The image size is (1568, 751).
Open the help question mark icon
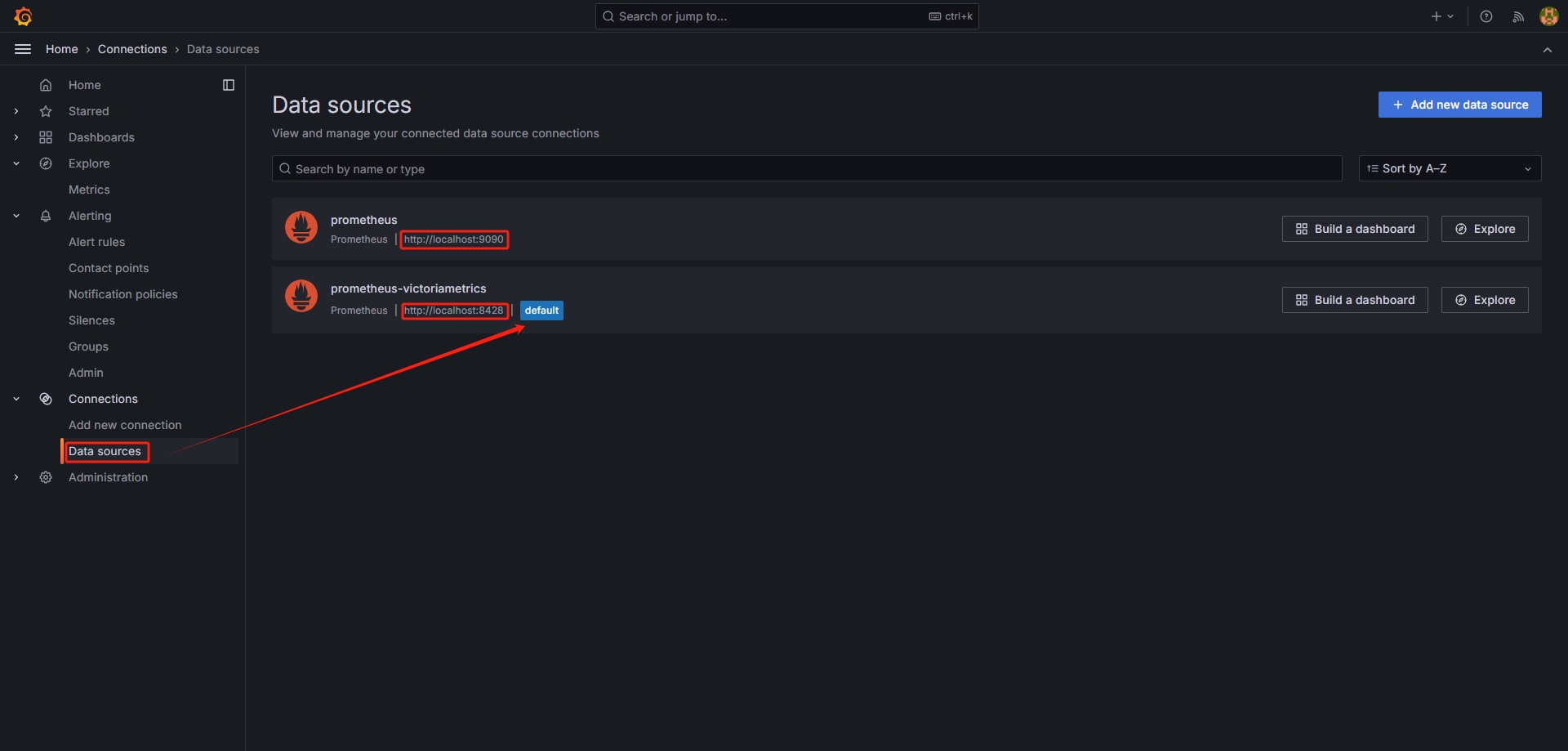[1486, 16]
